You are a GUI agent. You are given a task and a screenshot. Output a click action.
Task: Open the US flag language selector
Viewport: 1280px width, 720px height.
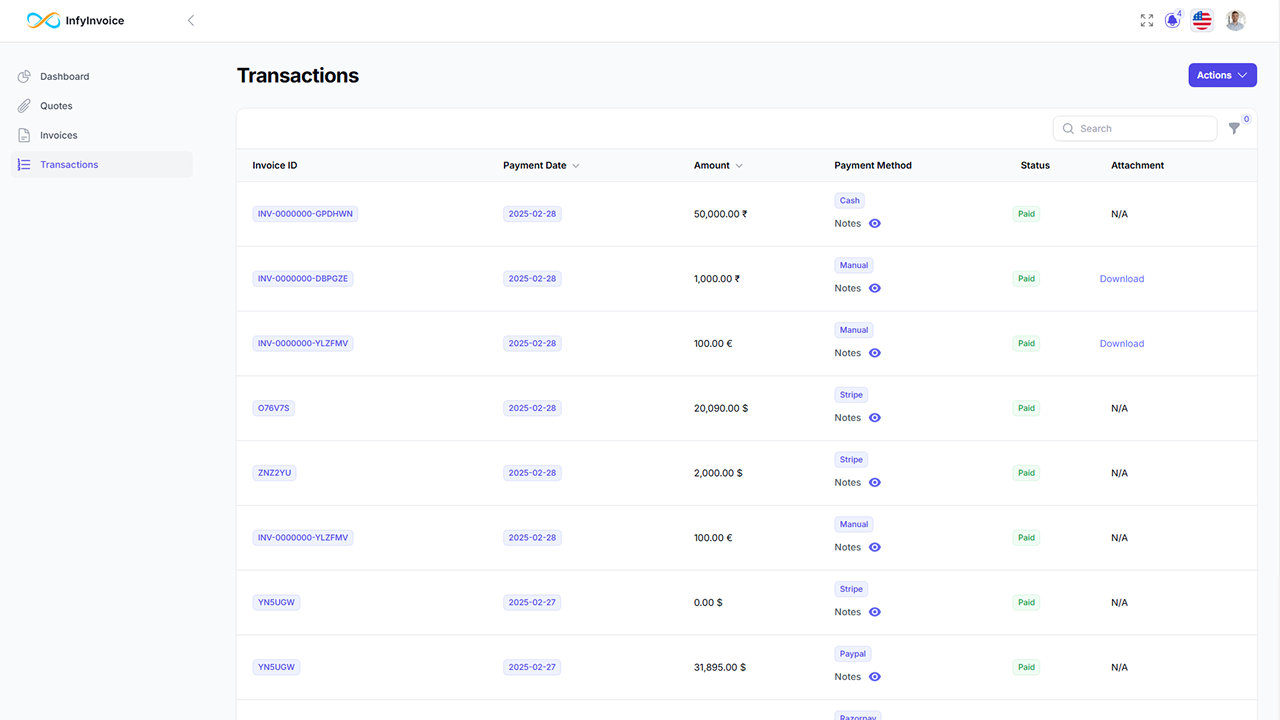(x=1201, y=19)
